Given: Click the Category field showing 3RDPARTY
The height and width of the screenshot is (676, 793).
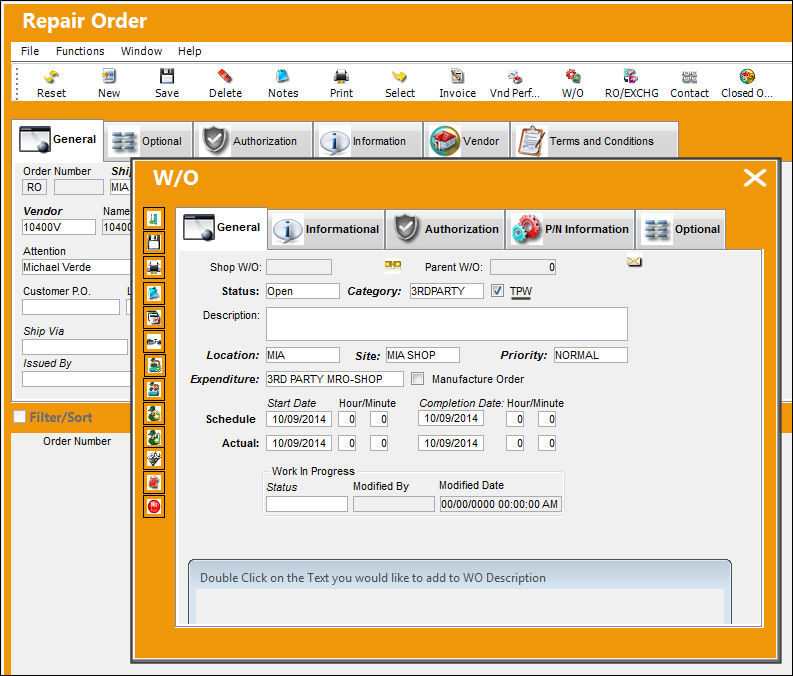Looking at the screenshot, I should point(446,291).
